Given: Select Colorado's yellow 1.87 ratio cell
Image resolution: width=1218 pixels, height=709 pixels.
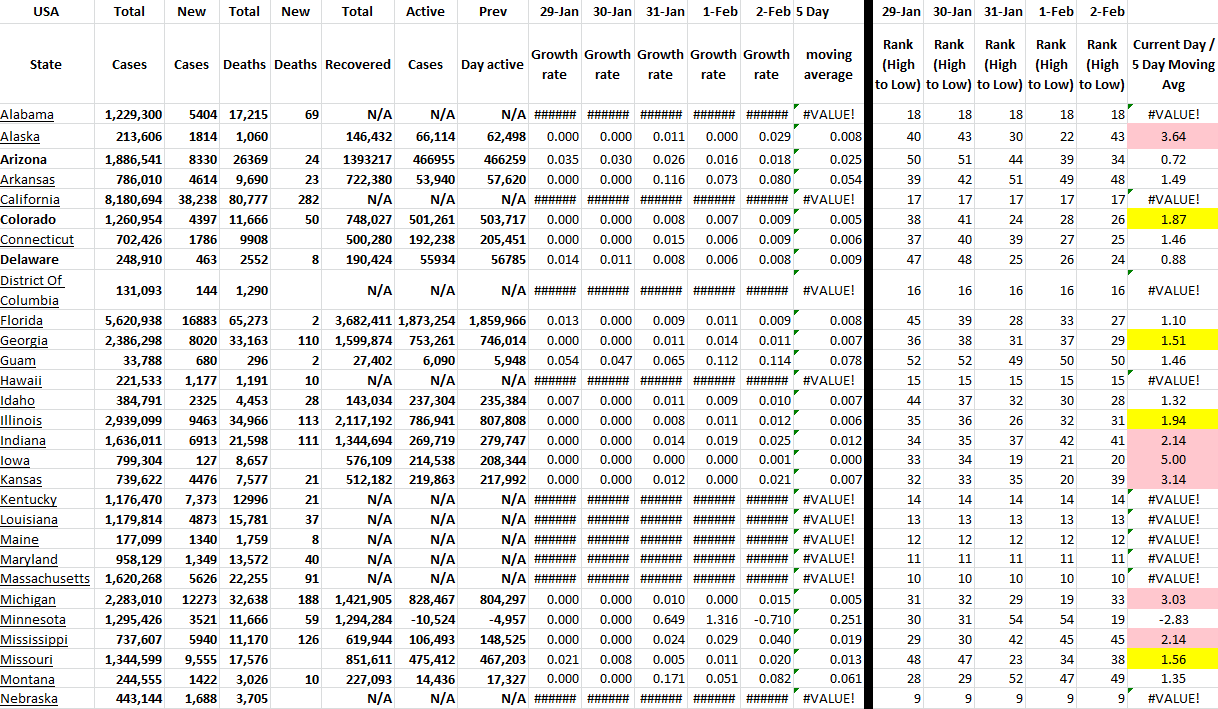Looking at the screenshot, I should point(1173,220).
